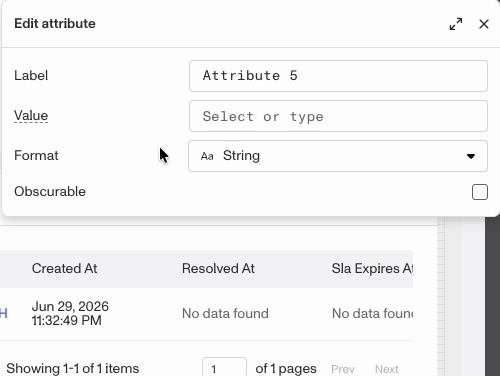Click the Resolved At 'No data found' cell
The width and height of the screenshot is (500, 376).
point(225,313)
